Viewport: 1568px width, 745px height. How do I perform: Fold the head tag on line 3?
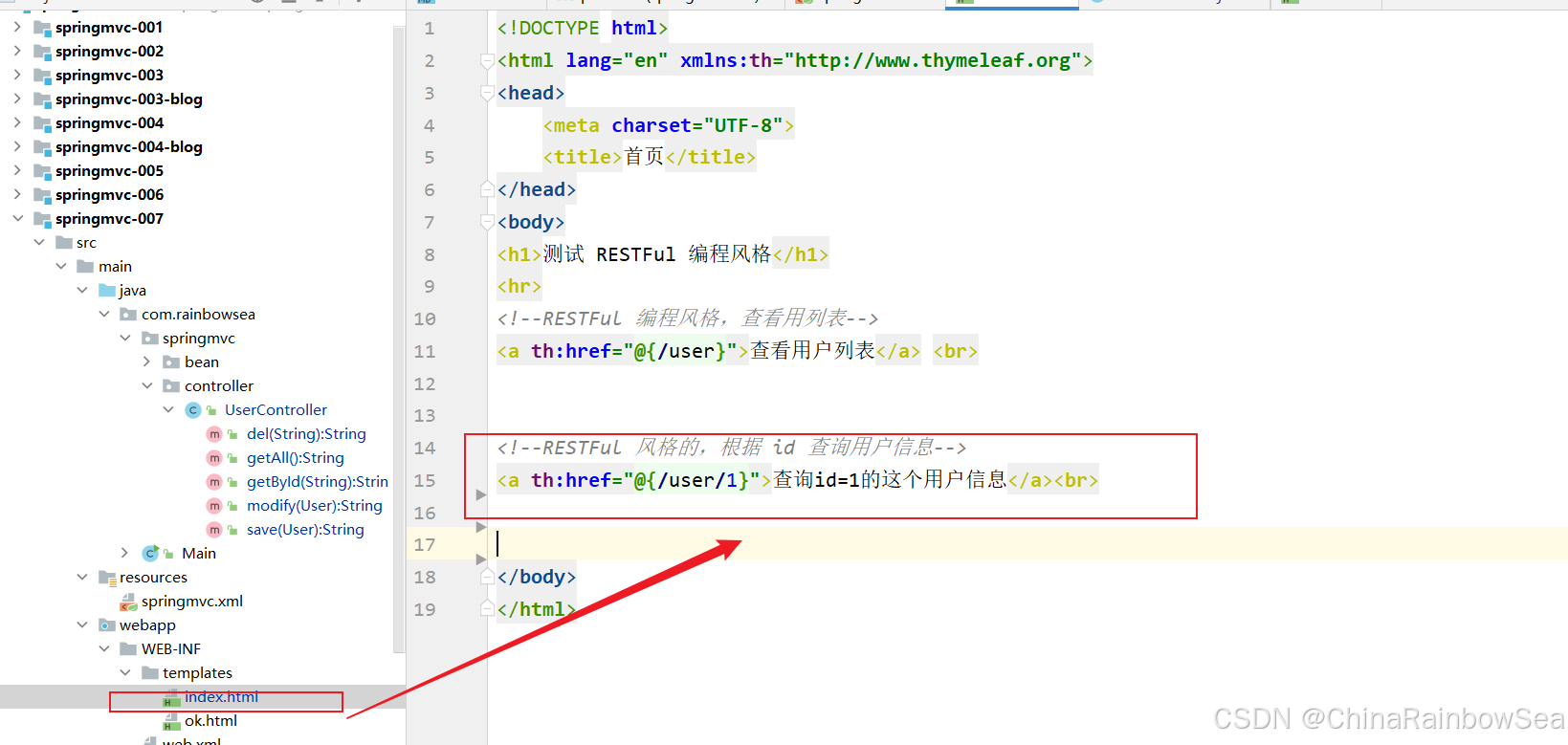tap(487, 93)
